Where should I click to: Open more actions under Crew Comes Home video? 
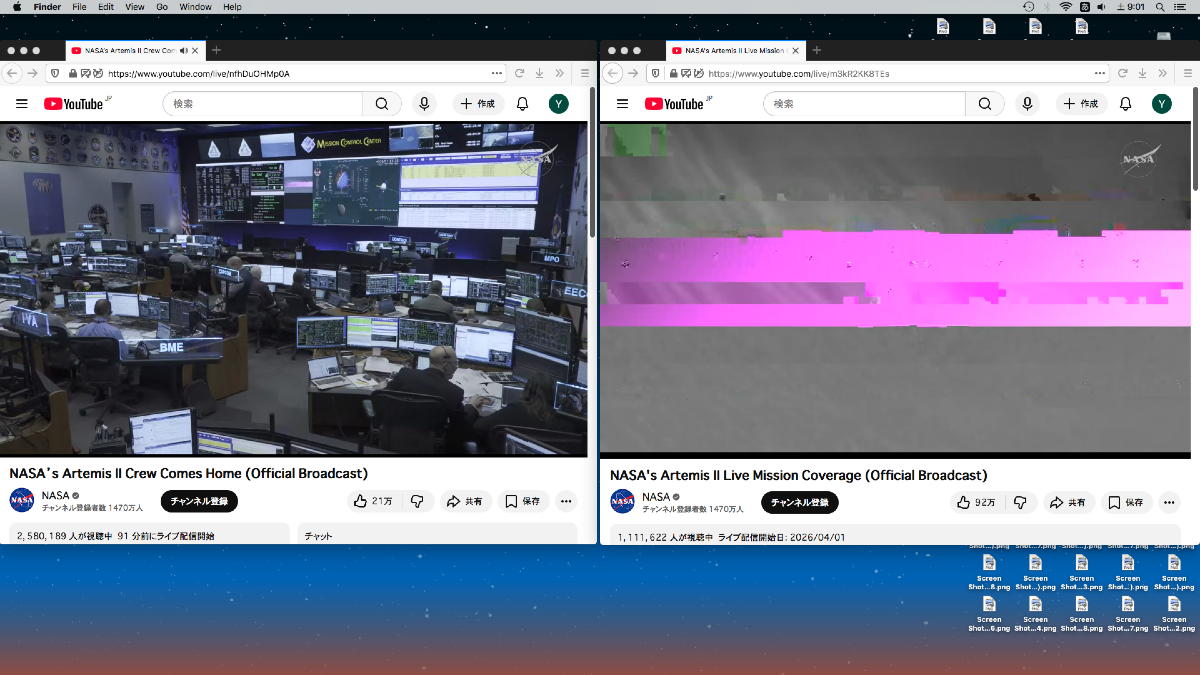[566, 501]
